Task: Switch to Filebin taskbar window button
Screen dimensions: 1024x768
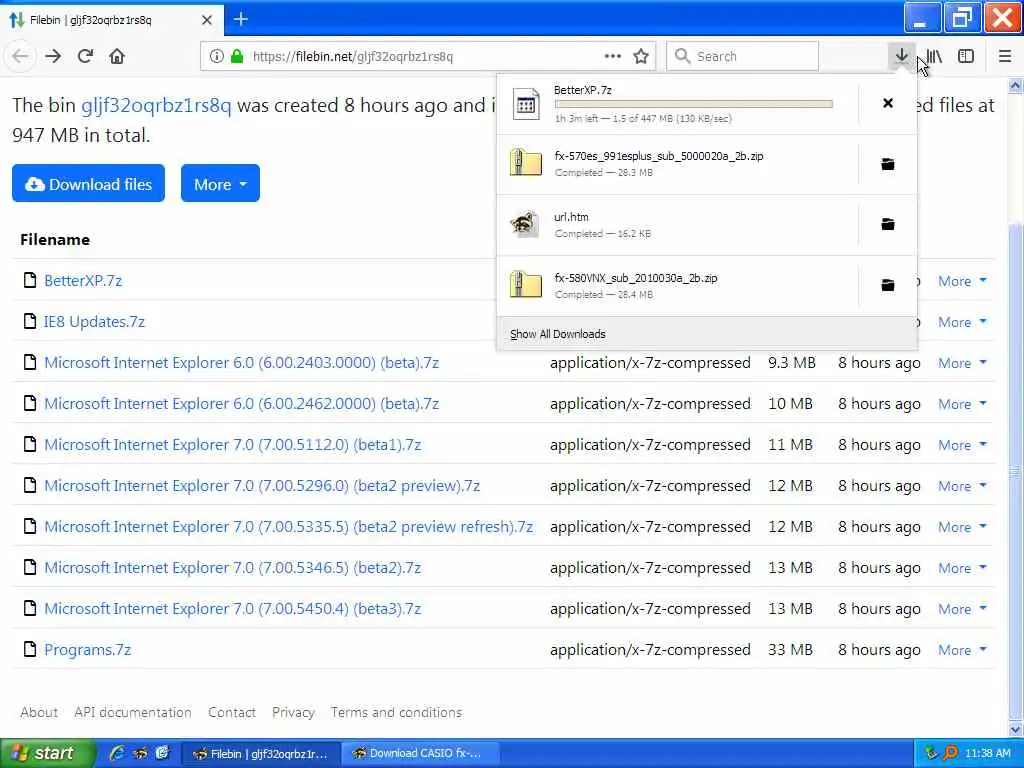Action: click(x=260, y=753)
